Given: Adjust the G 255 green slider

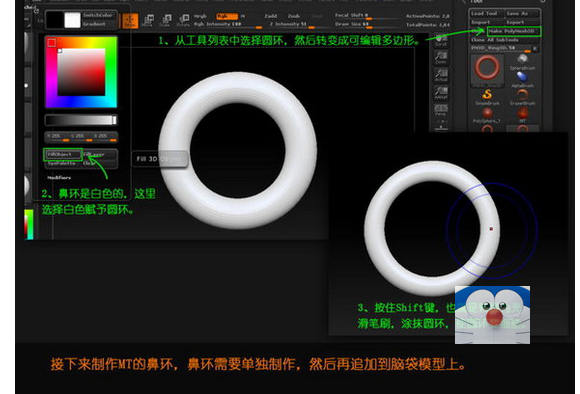Looking at the screenshot, I should 81,137.
